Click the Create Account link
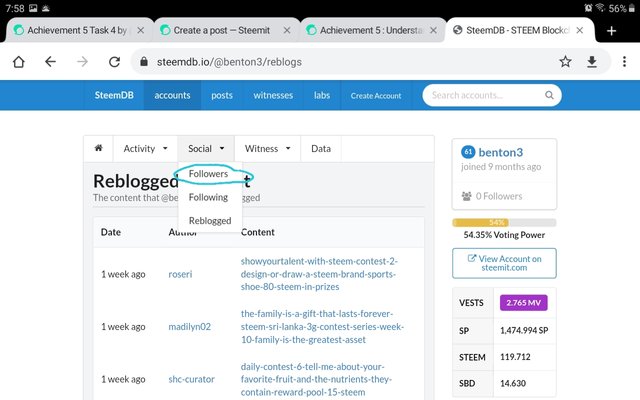Viewport: 640px width, 400px height. (x=375, y=96)
